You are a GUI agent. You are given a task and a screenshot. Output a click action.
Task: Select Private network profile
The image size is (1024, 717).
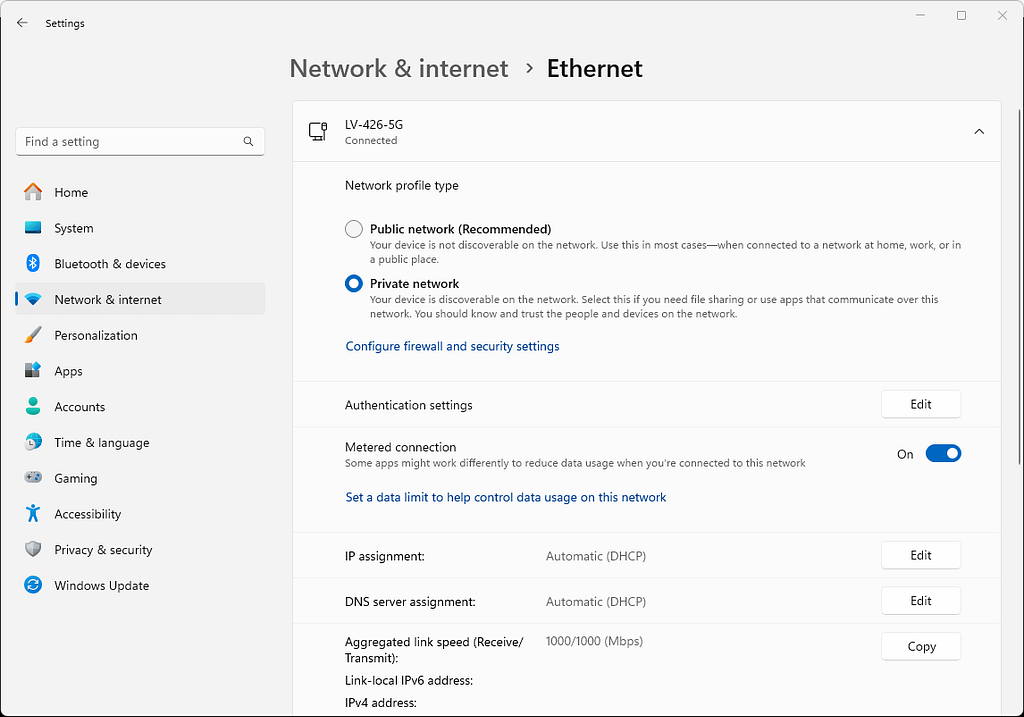pyautogui.click(x=353, y=283)
